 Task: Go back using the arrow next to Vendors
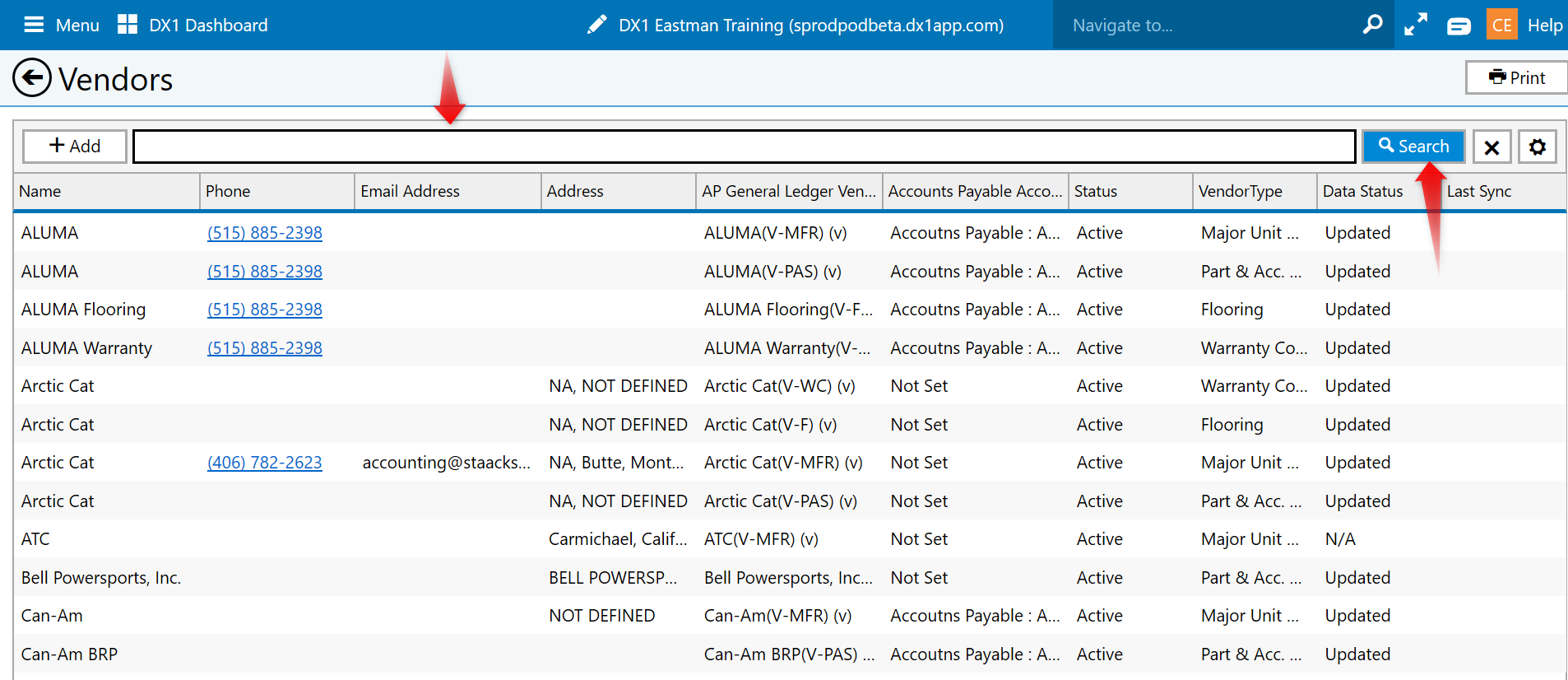[32, 78]
